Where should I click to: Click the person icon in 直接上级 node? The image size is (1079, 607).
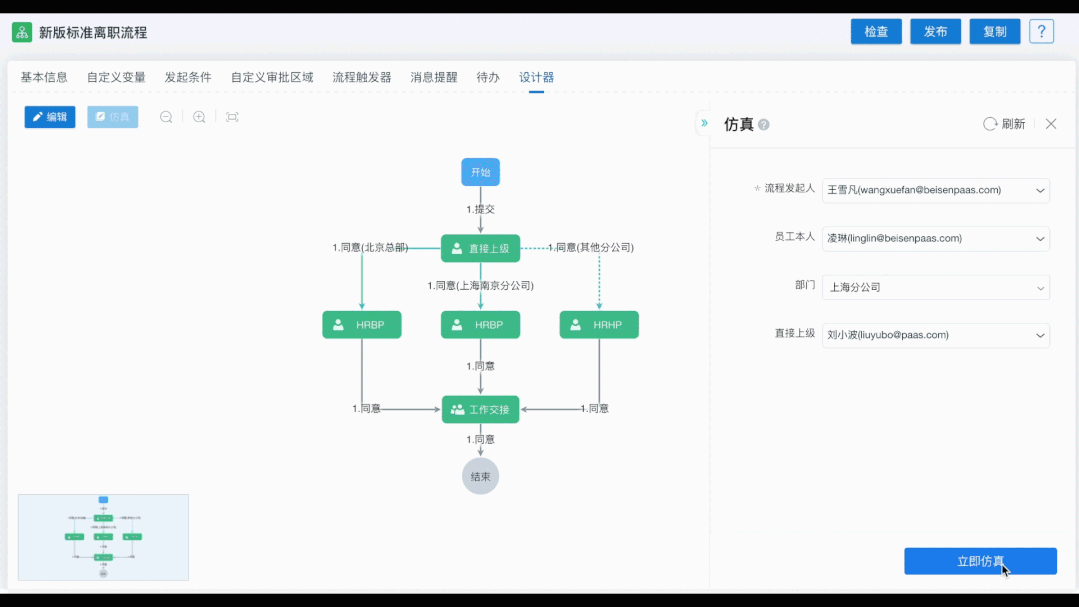point(457,248)
